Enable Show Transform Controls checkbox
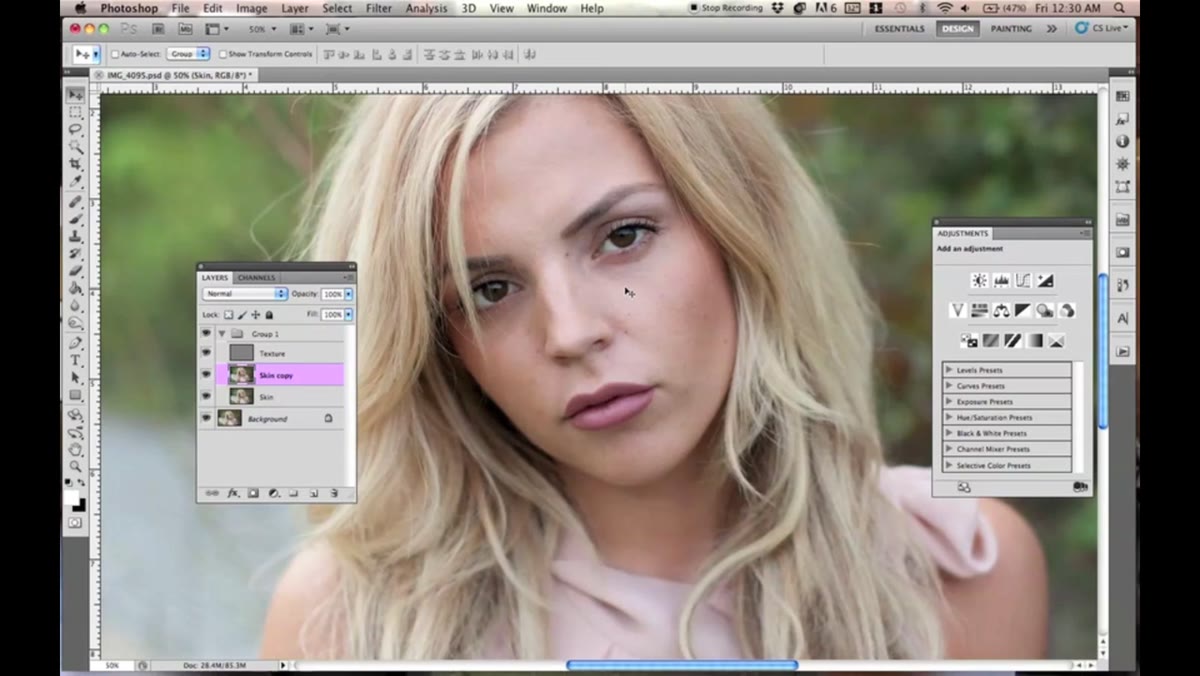Screen dimensions: 1200x676 pos(223,54)
